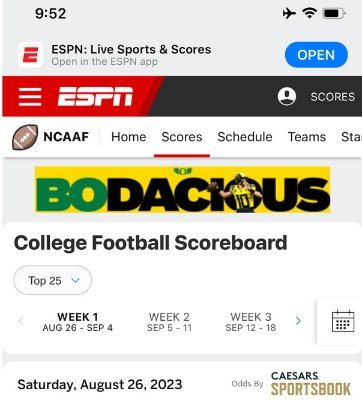Open the hamburger menu icon
The image size is (362, 400).
coord(30,97)
